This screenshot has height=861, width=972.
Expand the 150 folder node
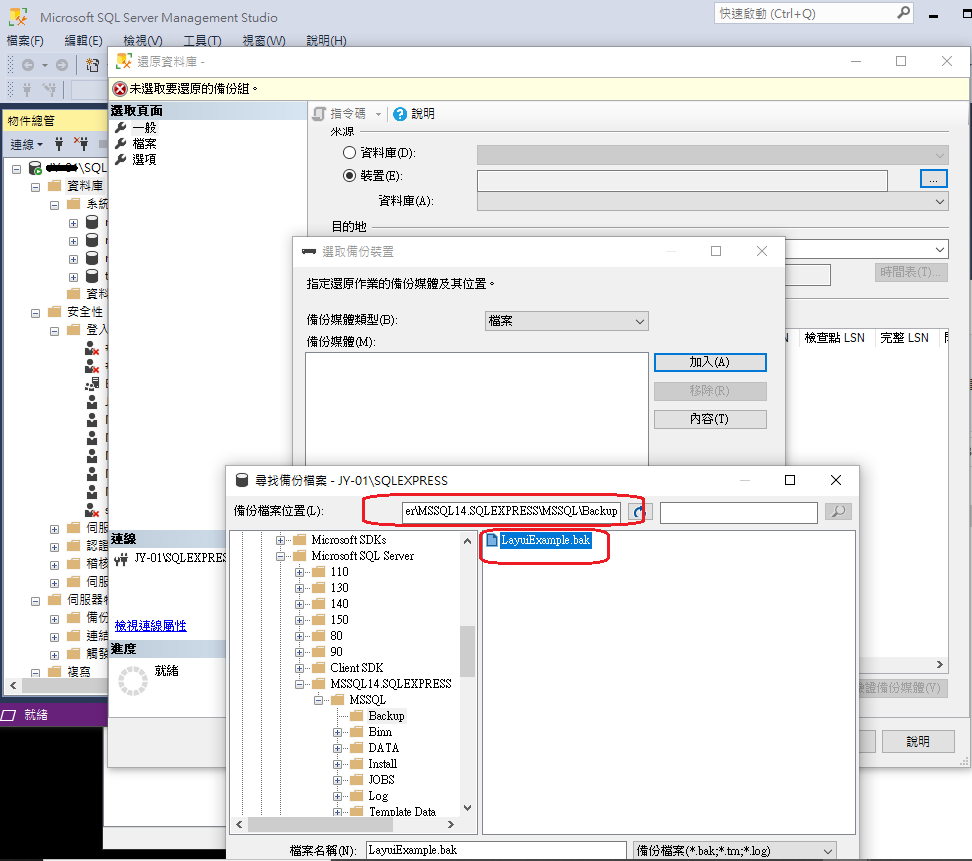click(299, 620)
